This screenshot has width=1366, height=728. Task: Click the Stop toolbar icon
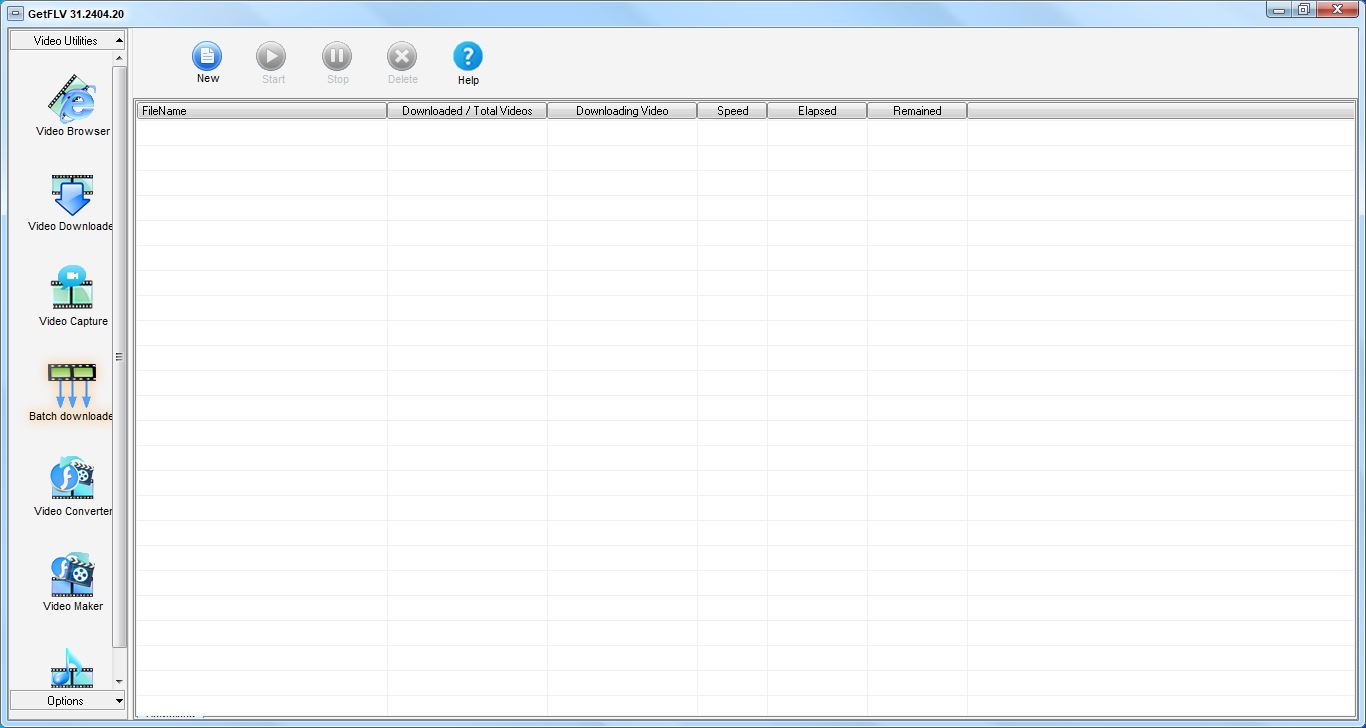(337, 57)
